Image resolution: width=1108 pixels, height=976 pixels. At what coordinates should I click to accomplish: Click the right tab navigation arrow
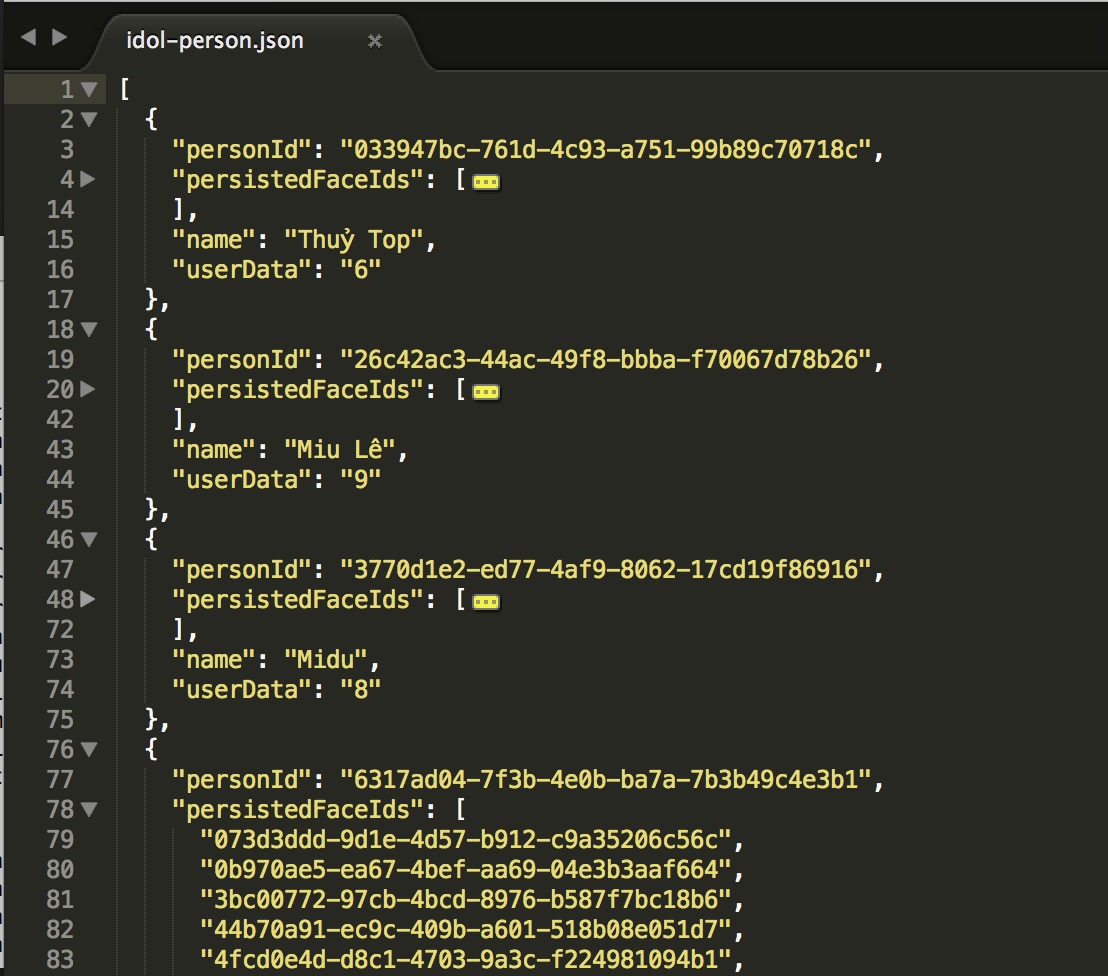coord(60,38)
